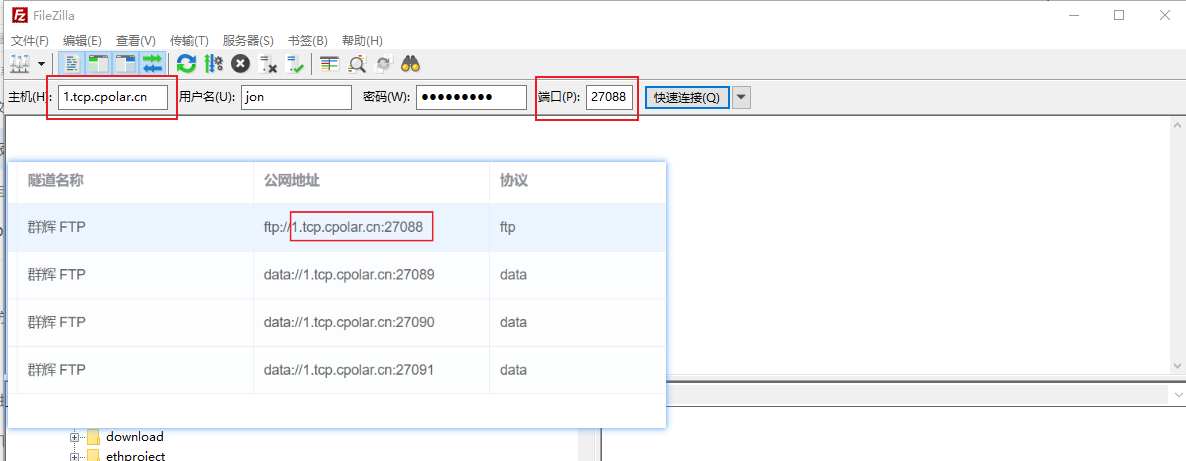
Task: Click the message log scroll-down arrow
Action: click(x=1177, y=365)
